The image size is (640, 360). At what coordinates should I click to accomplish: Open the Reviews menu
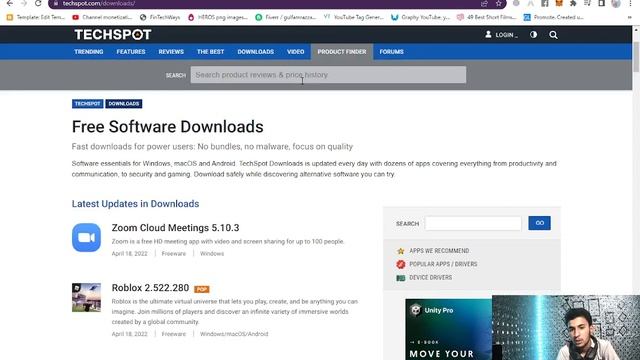coord(171,52)
